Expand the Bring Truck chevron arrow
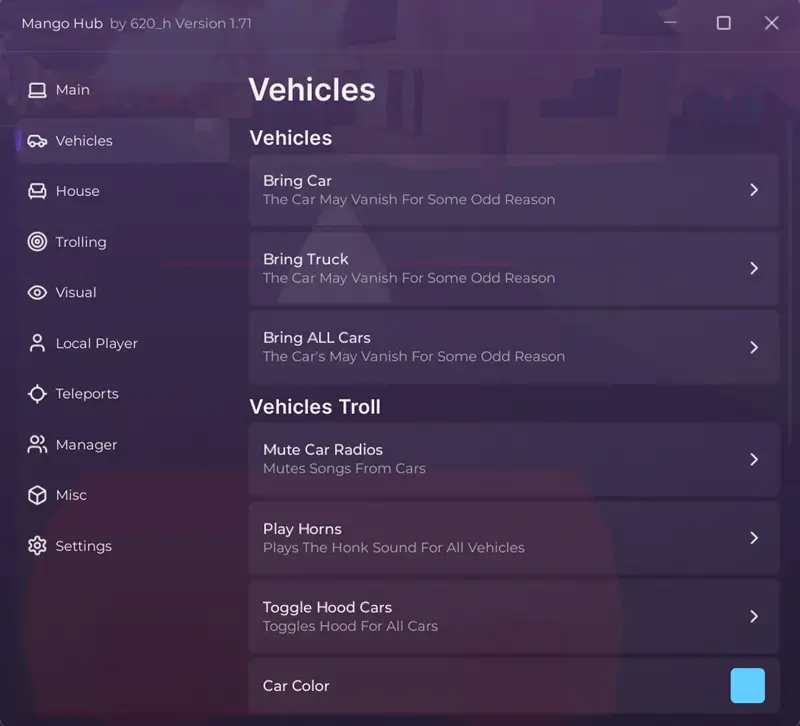 (754, 268)
